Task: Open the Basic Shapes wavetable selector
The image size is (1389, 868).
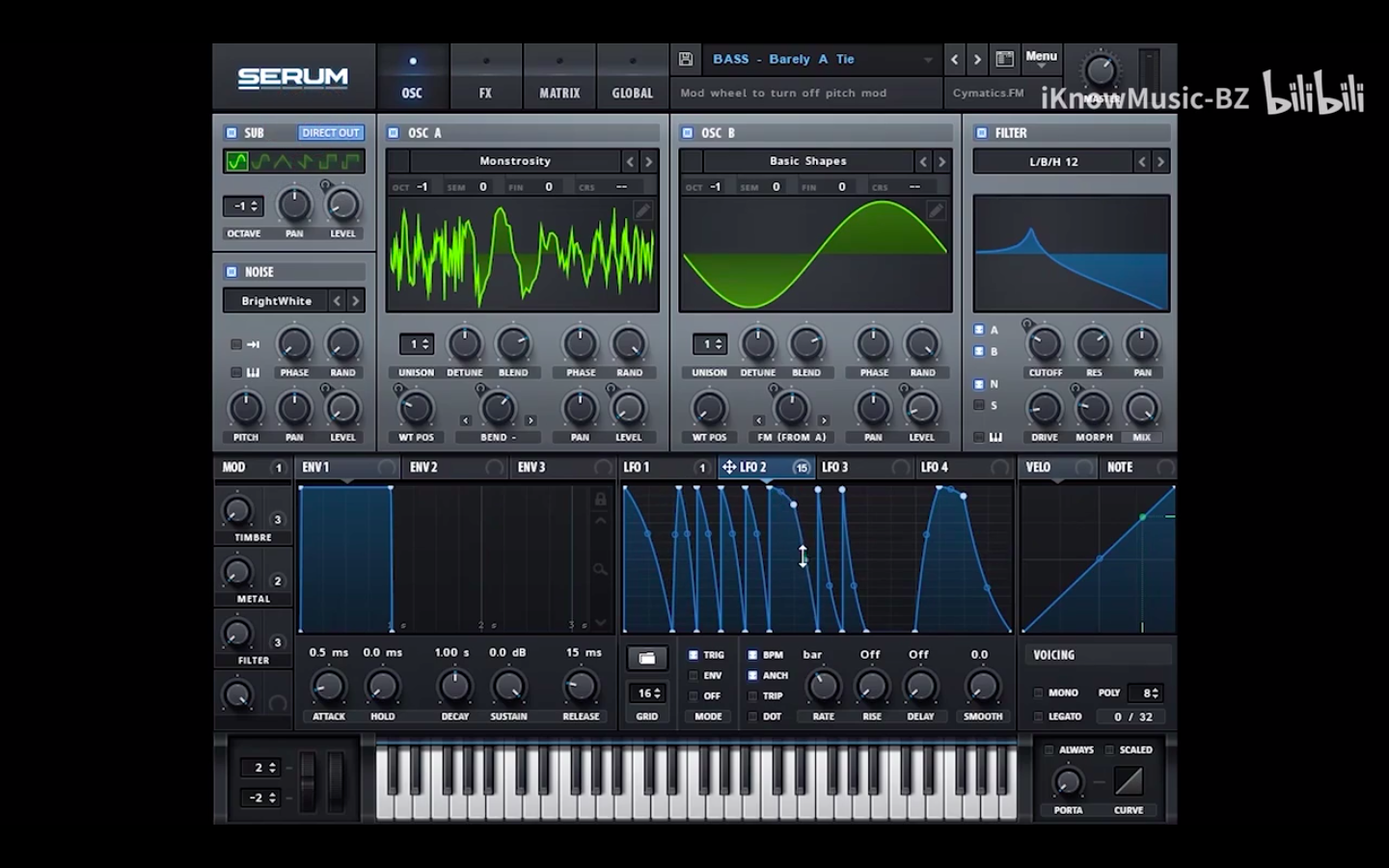Action: 808,161
